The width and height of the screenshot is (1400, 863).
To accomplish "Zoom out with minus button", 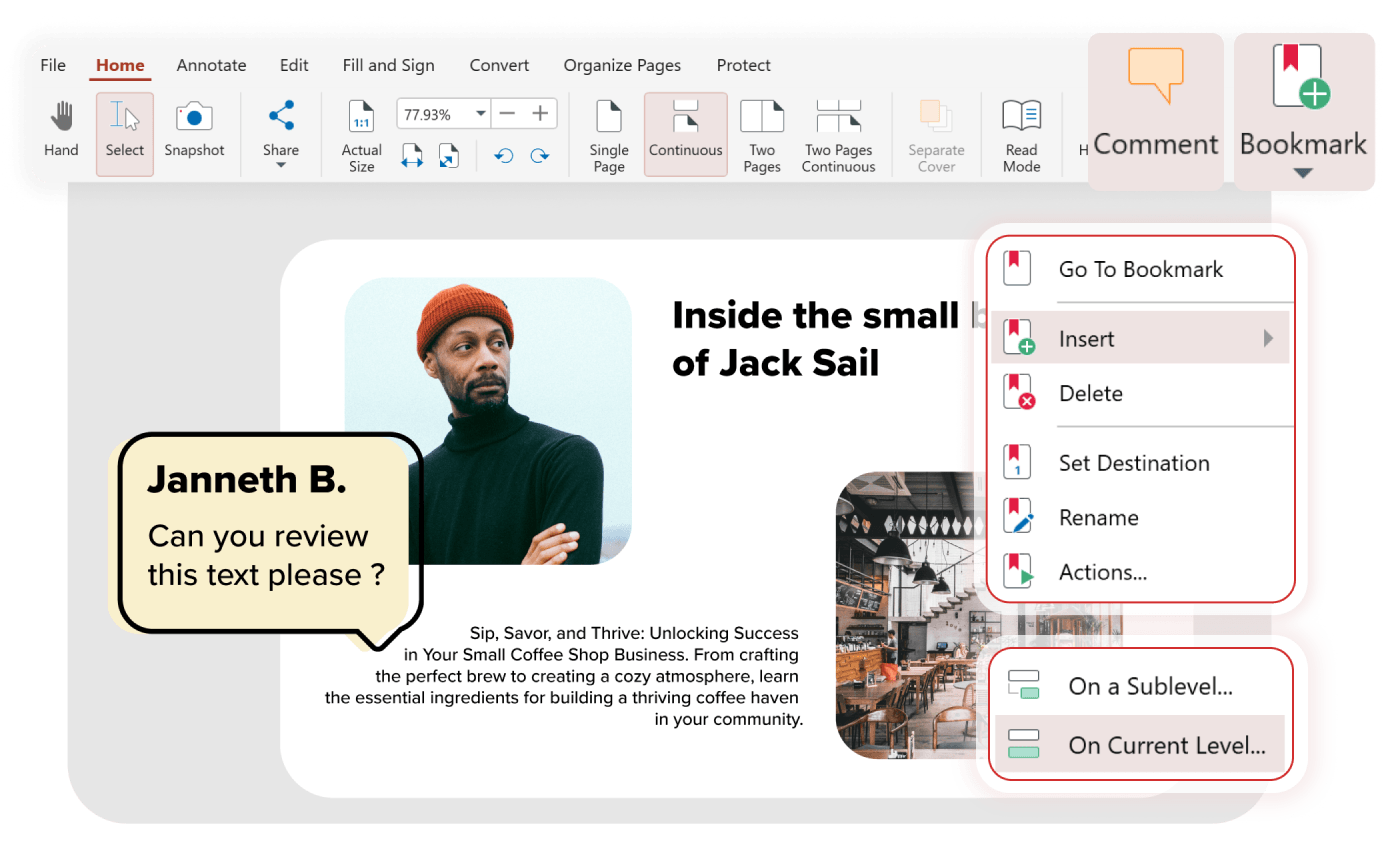I will pos(507,114).
